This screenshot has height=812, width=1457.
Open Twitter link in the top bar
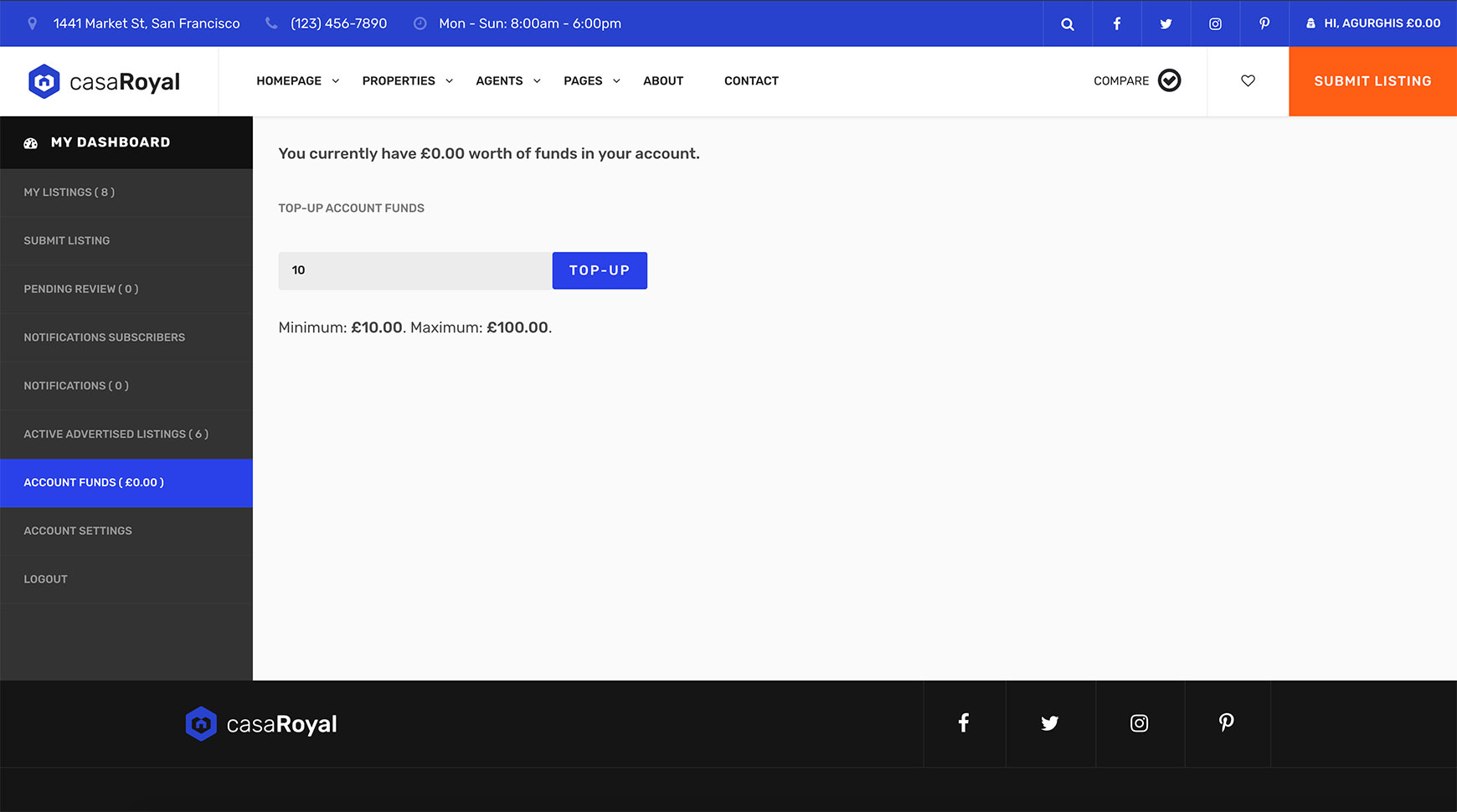point(1166,24)
